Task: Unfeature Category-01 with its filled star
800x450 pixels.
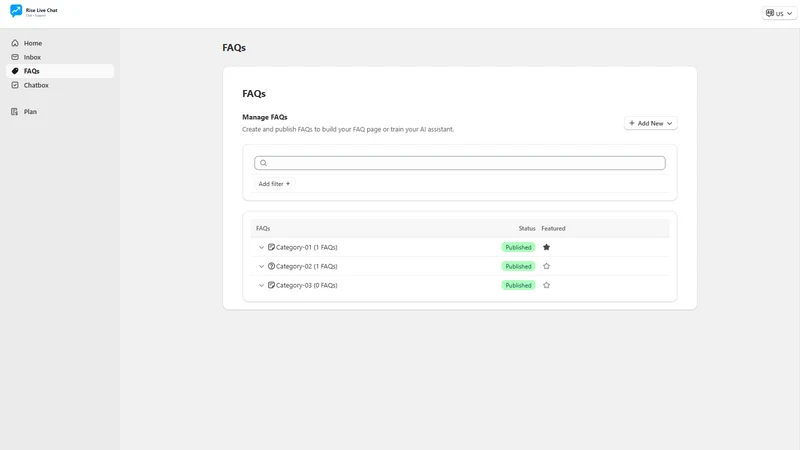Action: click(x=546, y=247)
